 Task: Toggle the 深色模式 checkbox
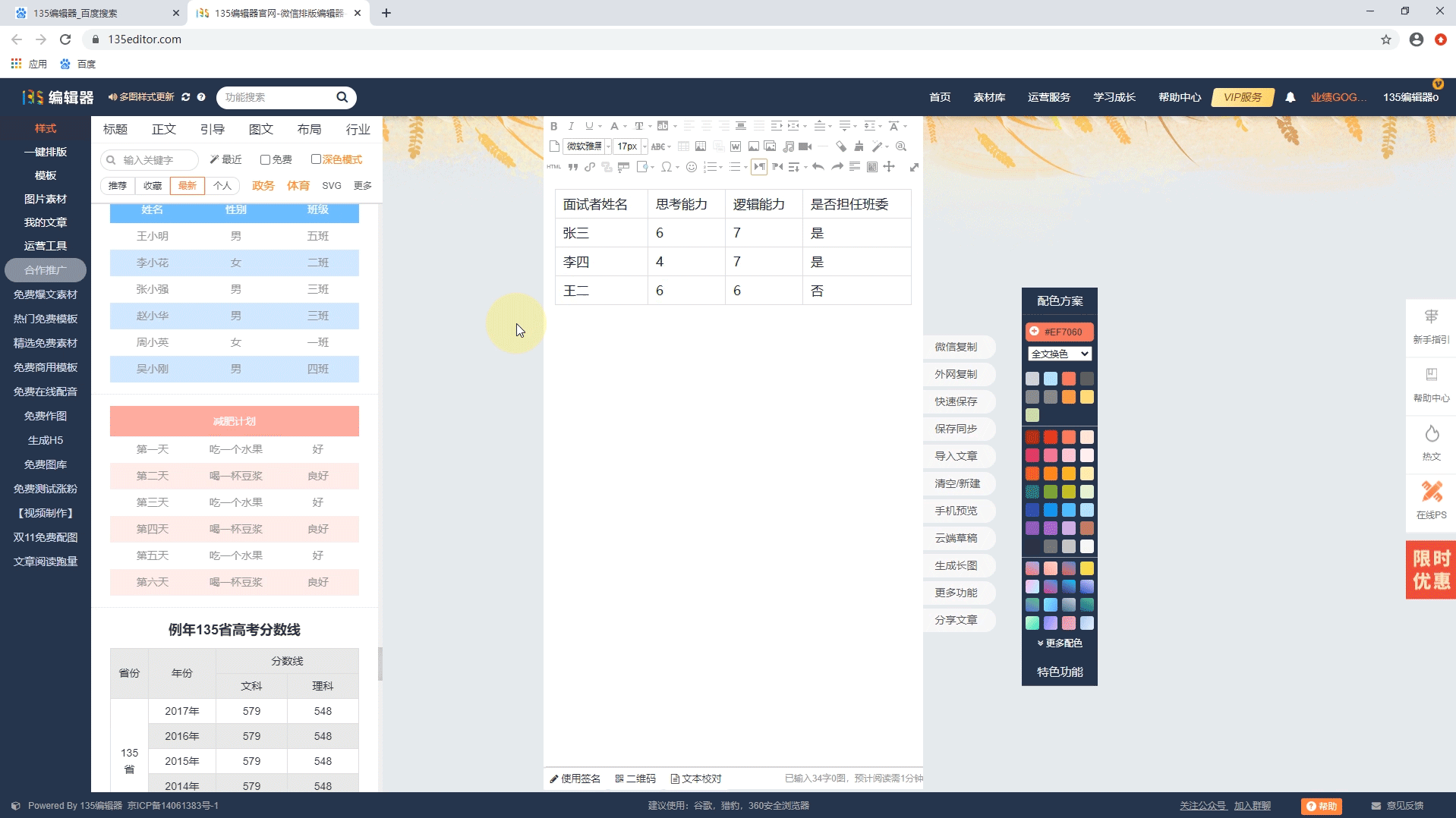[x=316, y=159]
